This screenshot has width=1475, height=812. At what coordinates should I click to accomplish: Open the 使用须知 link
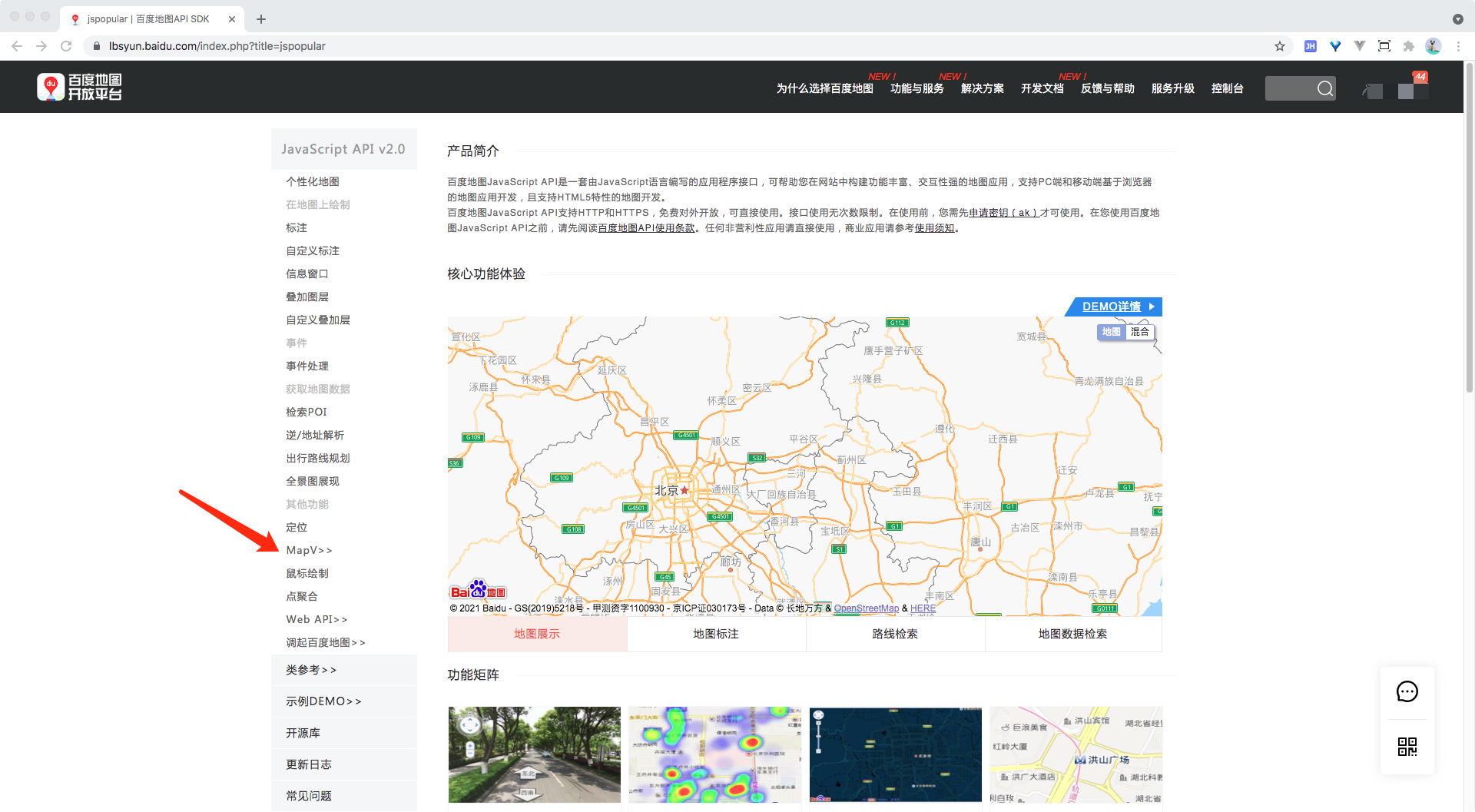tap(934, 228)
